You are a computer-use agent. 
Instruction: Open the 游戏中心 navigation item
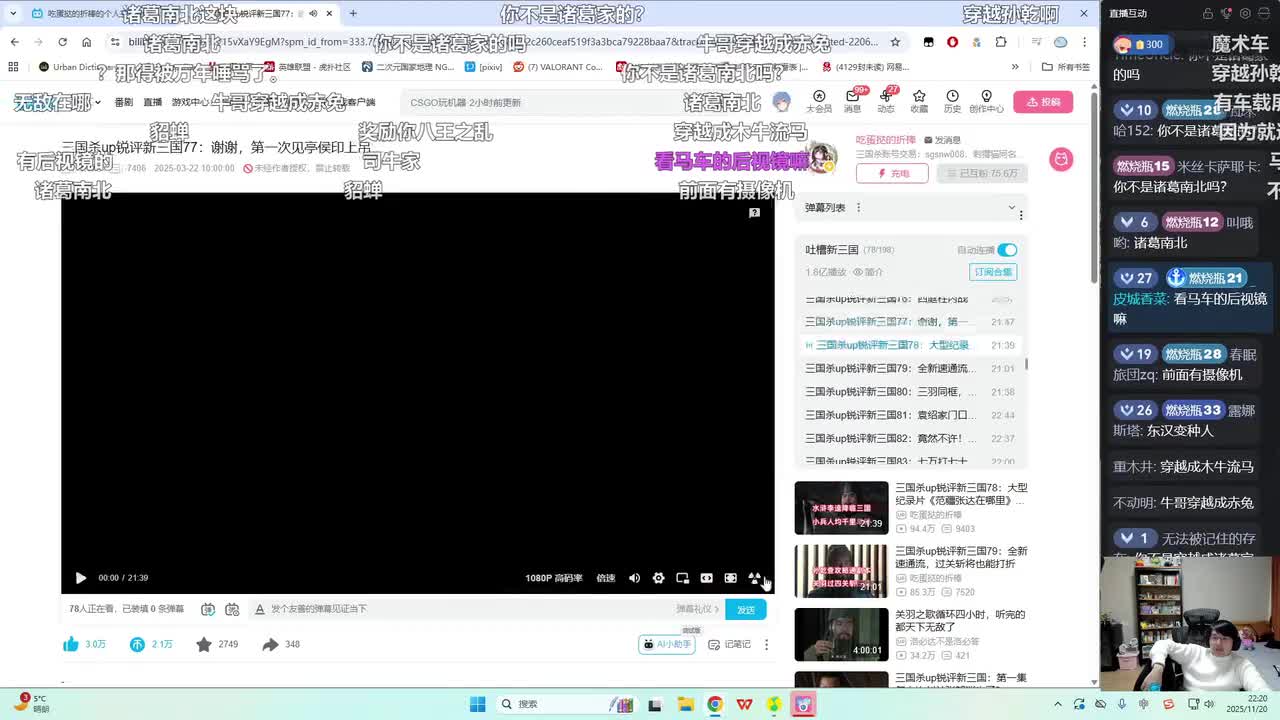click(190, 102)
